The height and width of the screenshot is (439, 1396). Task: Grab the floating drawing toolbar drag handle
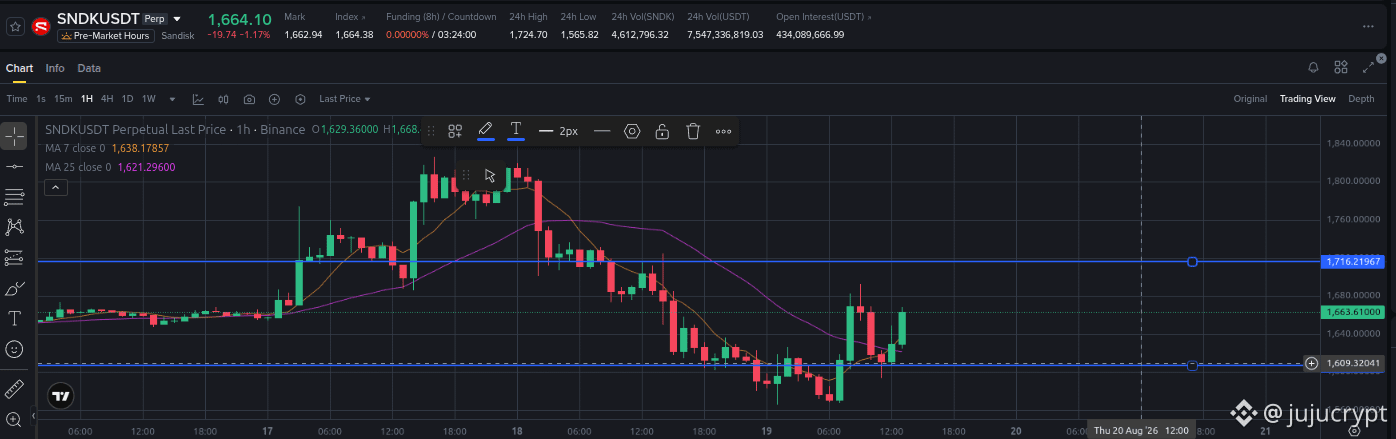(431, 131)
